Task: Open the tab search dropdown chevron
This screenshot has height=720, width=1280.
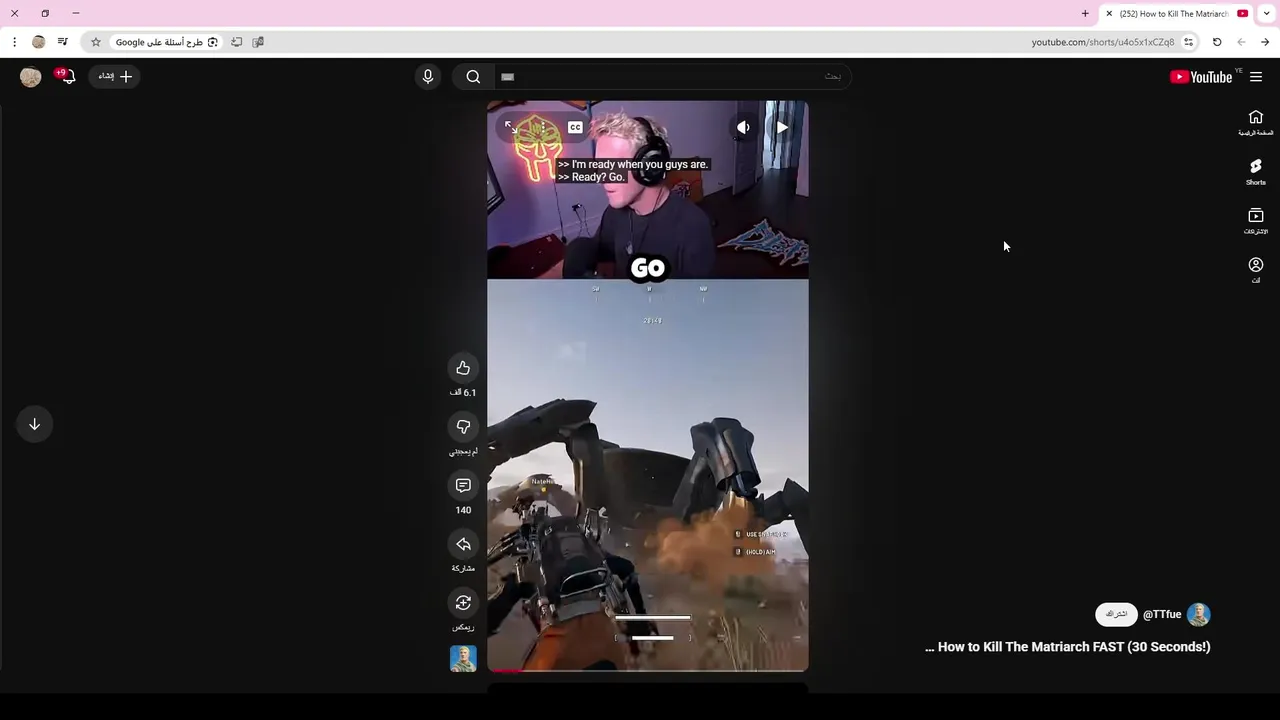Action: (1266, 14)
